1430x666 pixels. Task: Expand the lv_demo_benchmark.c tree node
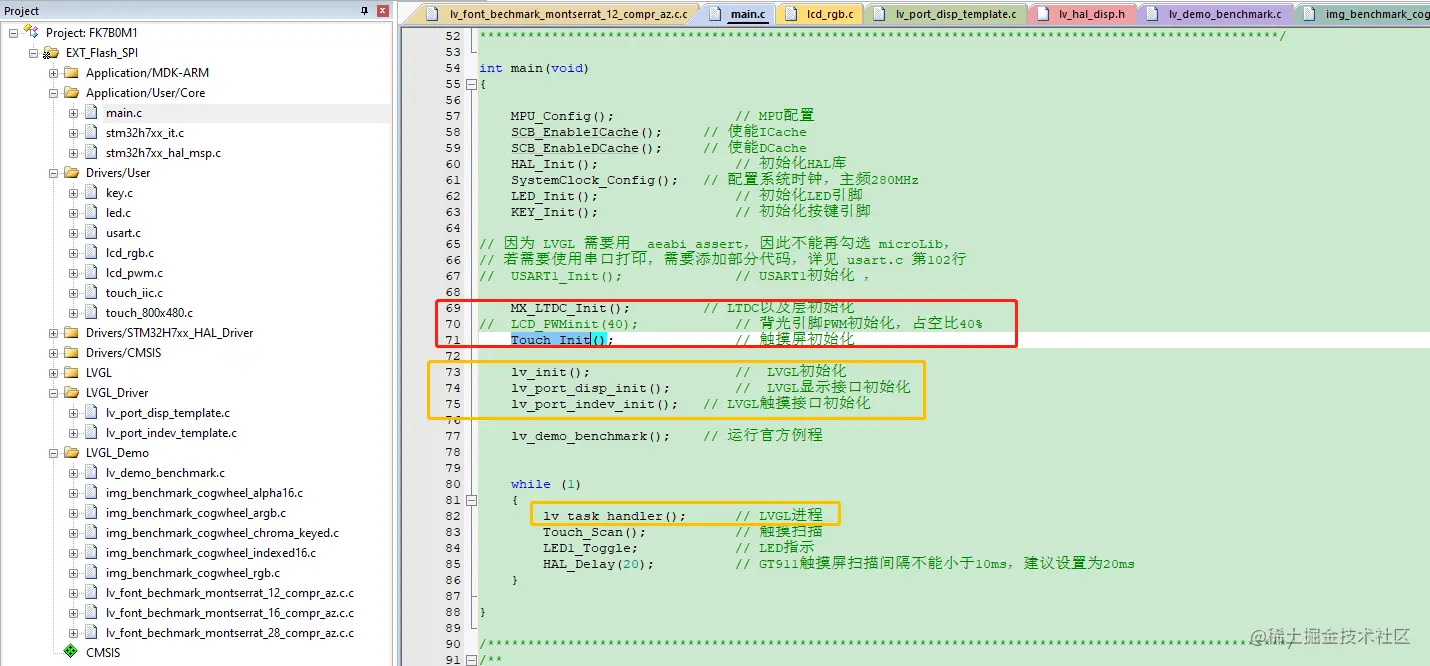click(x=73, y=472)
